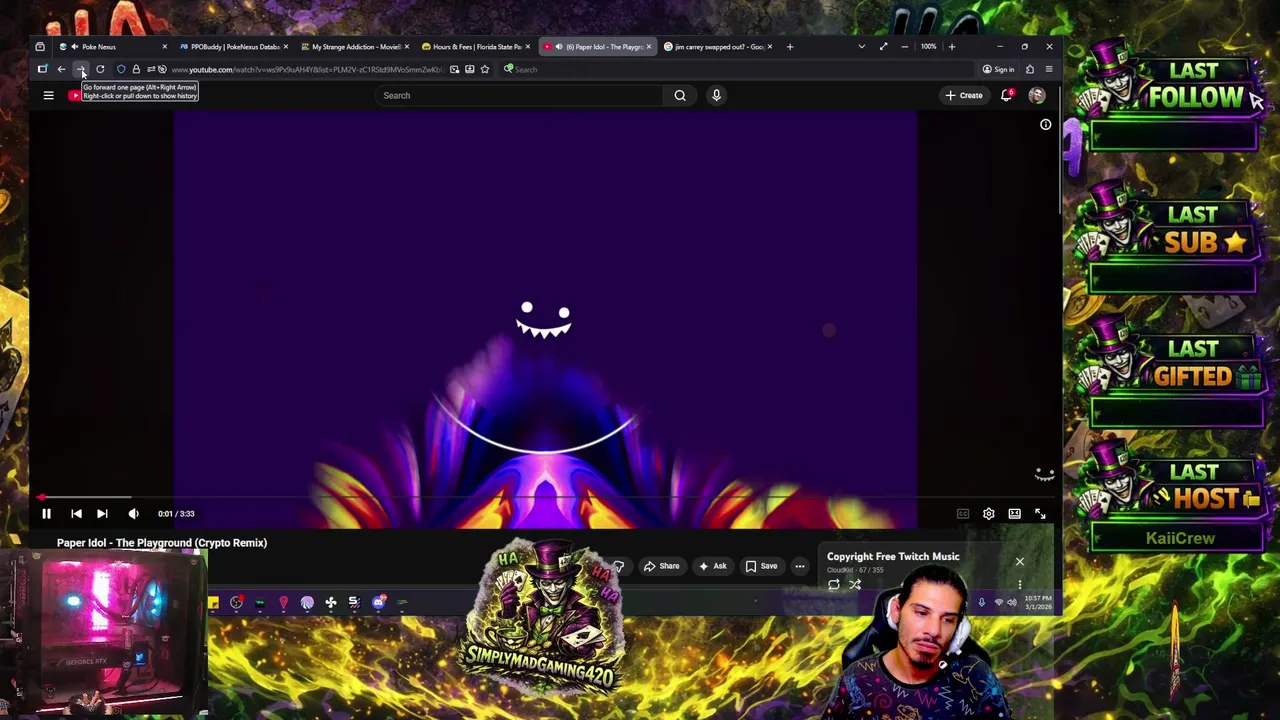Screen dimensions: 1280x720
Task: Open the Create button
Action: (x=964, y=95)
